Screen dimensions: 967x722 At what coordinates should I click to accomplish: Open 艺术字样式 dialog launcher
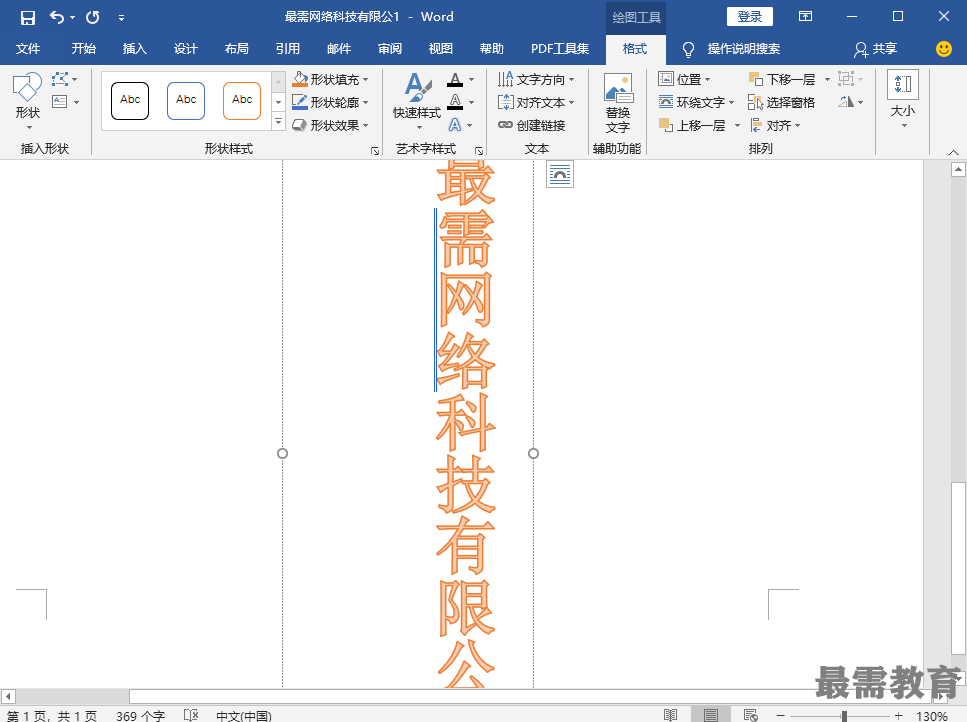click(479, 150)
